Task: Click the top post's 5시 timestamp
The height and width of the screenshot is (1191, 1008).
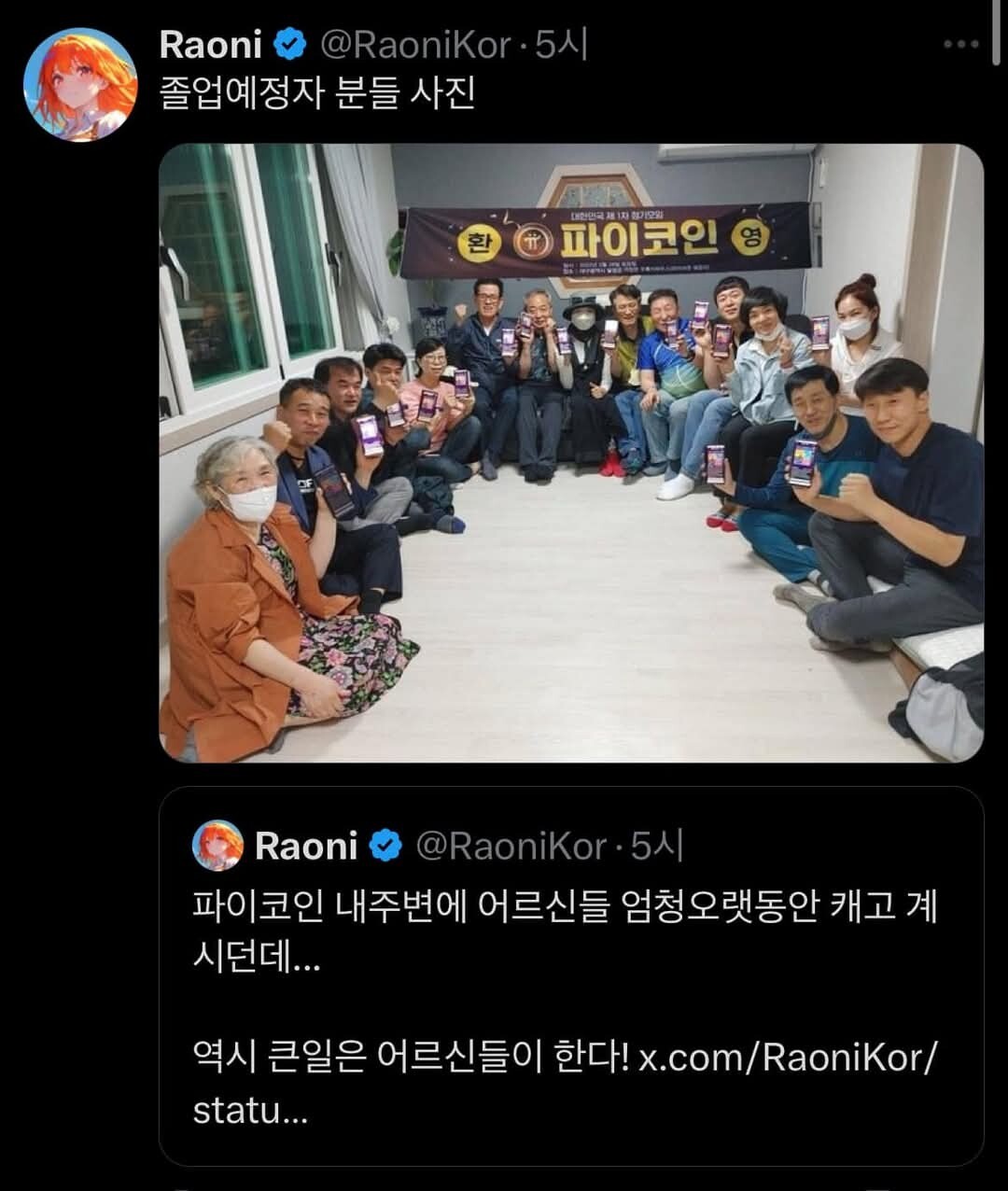Action: [561, 44]
